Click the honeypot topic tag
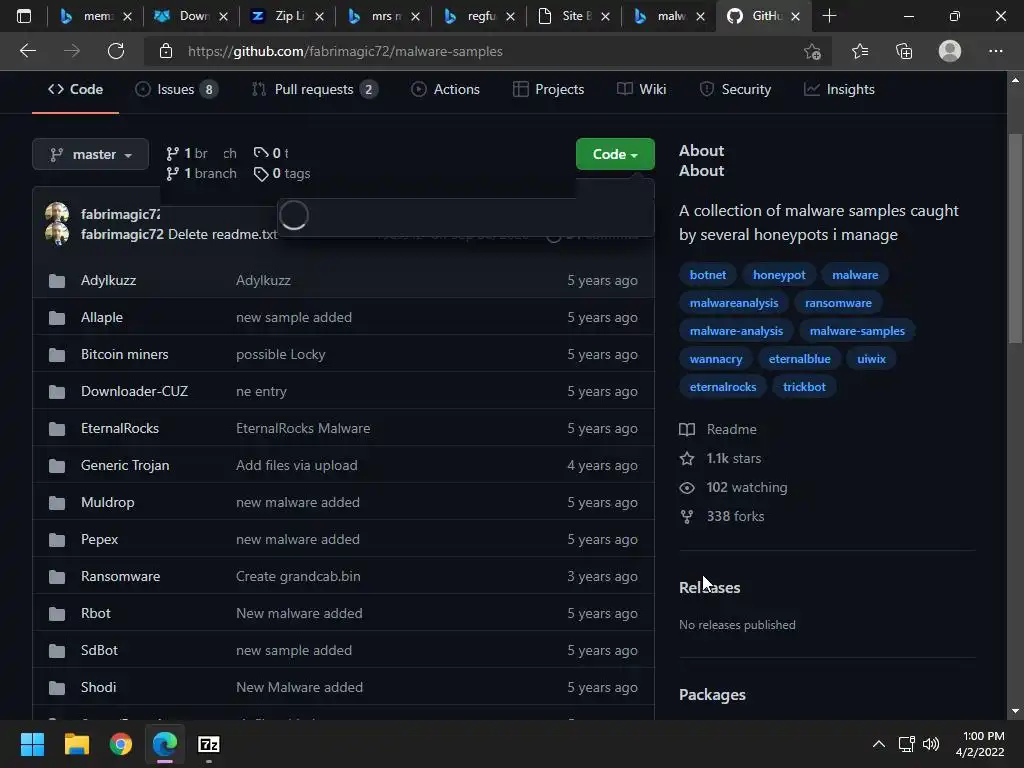Screen dimensions: 1024x768 tap(779, 275)
